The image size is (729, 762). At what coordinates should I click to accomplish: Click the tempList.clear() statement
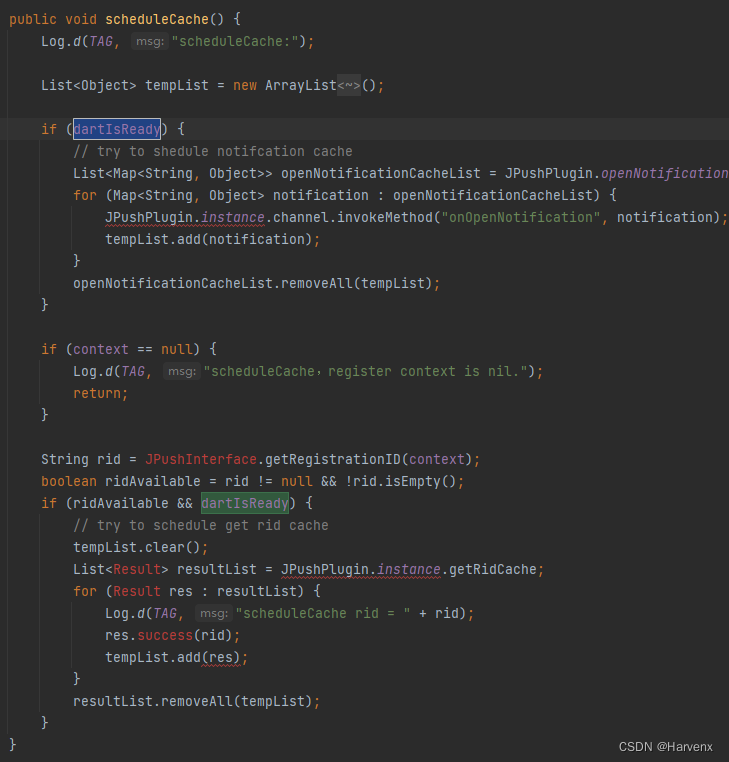click(x=141, y=548)
